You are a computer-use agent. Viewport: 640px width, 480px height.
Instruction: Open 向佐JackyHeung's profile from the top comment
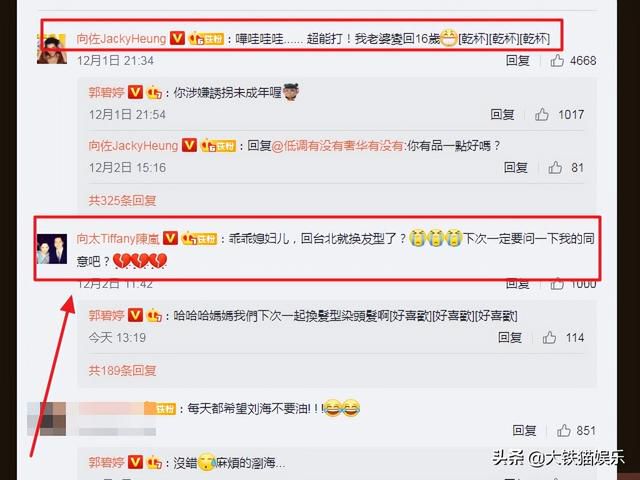pos(121,39)
